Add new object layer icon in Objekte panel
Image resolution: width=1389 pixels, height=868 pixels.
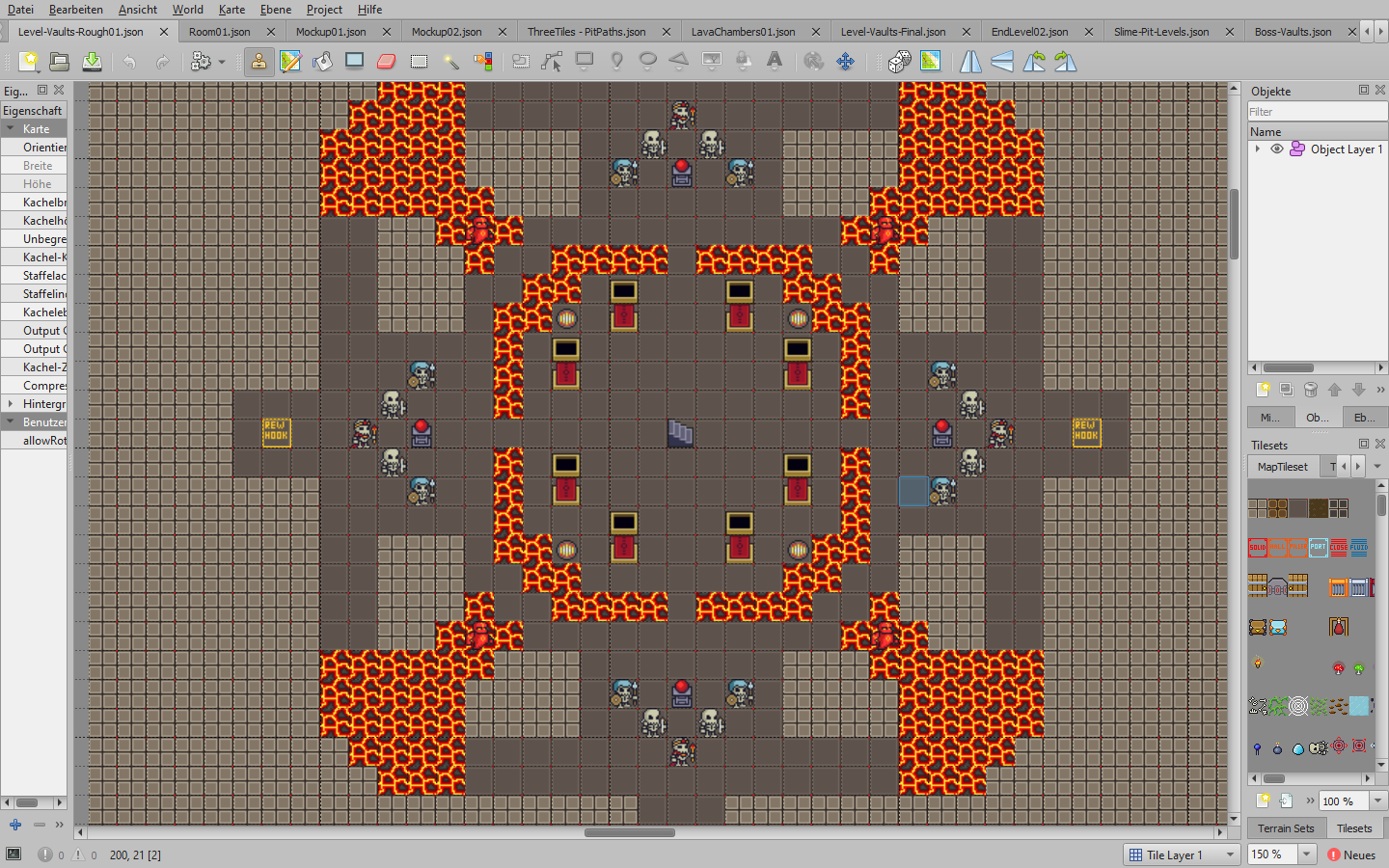(1263, 390)
